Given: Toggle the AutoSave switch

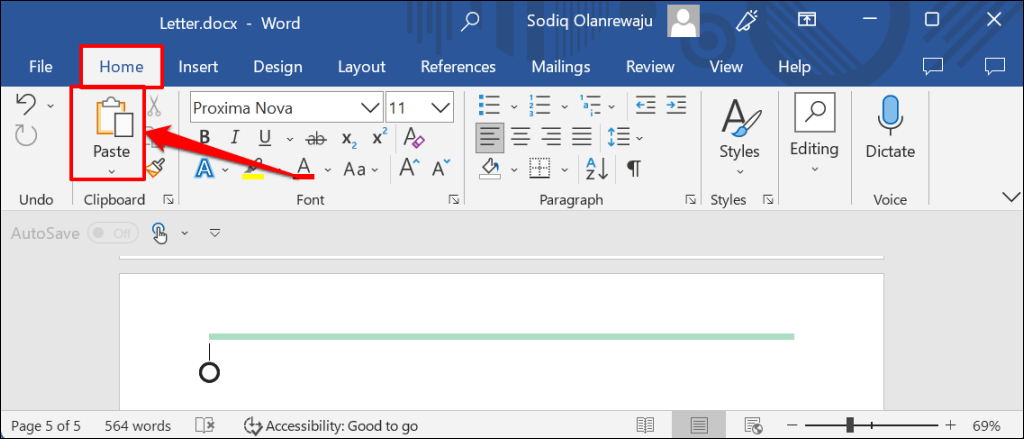Looking at the screenshot, I should tap(112, 233).
